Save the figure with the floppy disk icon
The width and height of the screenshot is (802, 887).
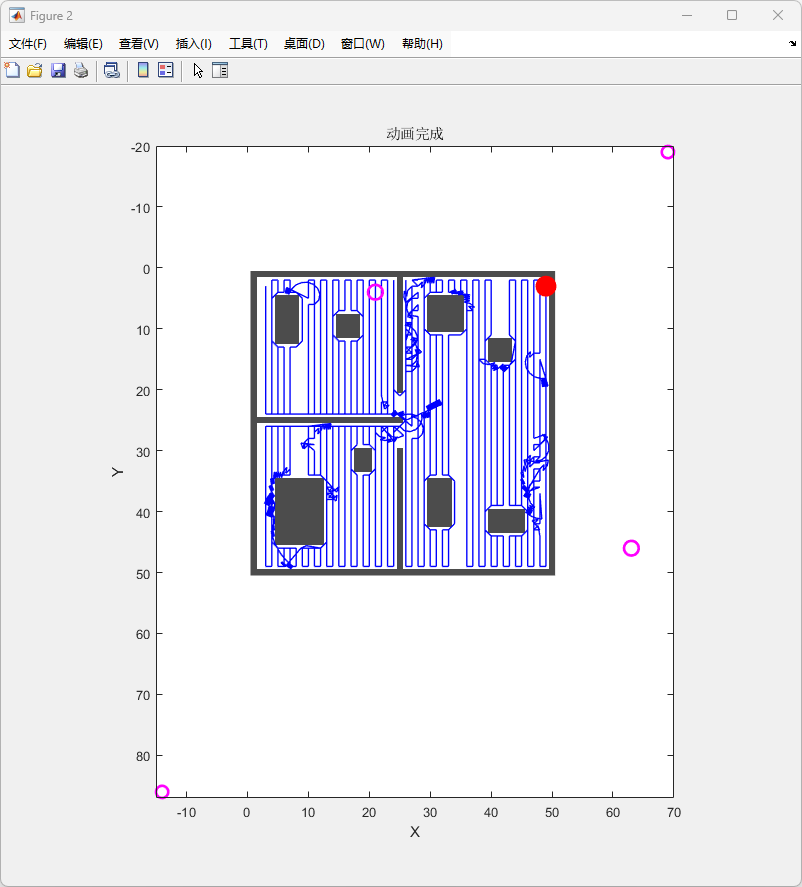tap(58, 70)
